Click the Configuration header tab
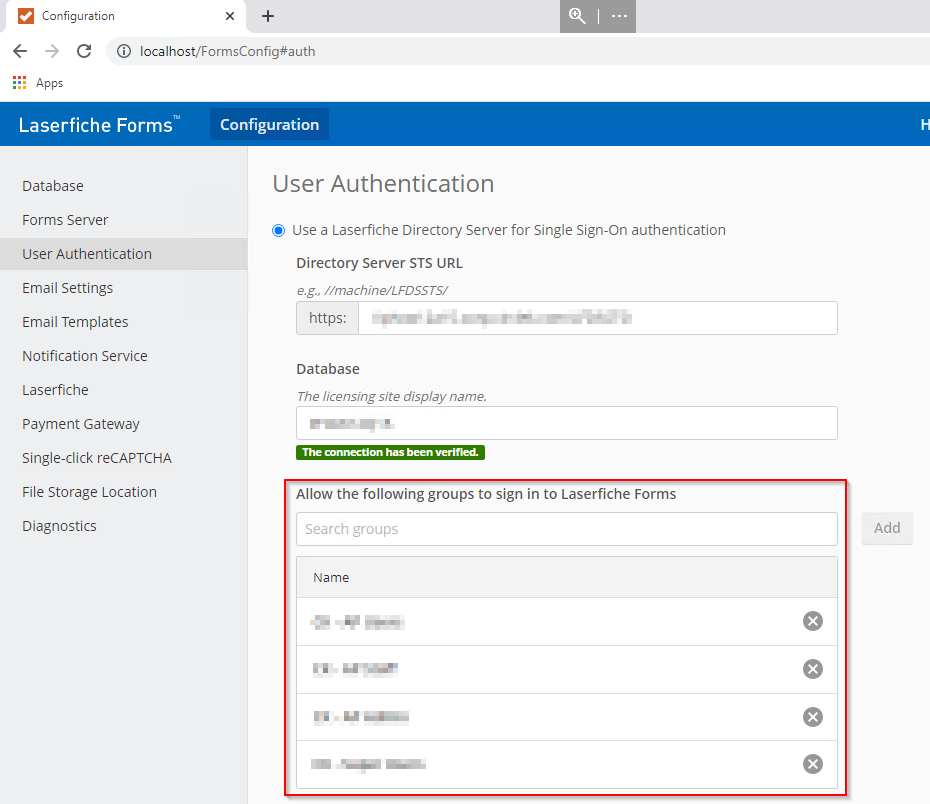Image resolution: width=930 pixels, height=804 pixels. (269, 125)
